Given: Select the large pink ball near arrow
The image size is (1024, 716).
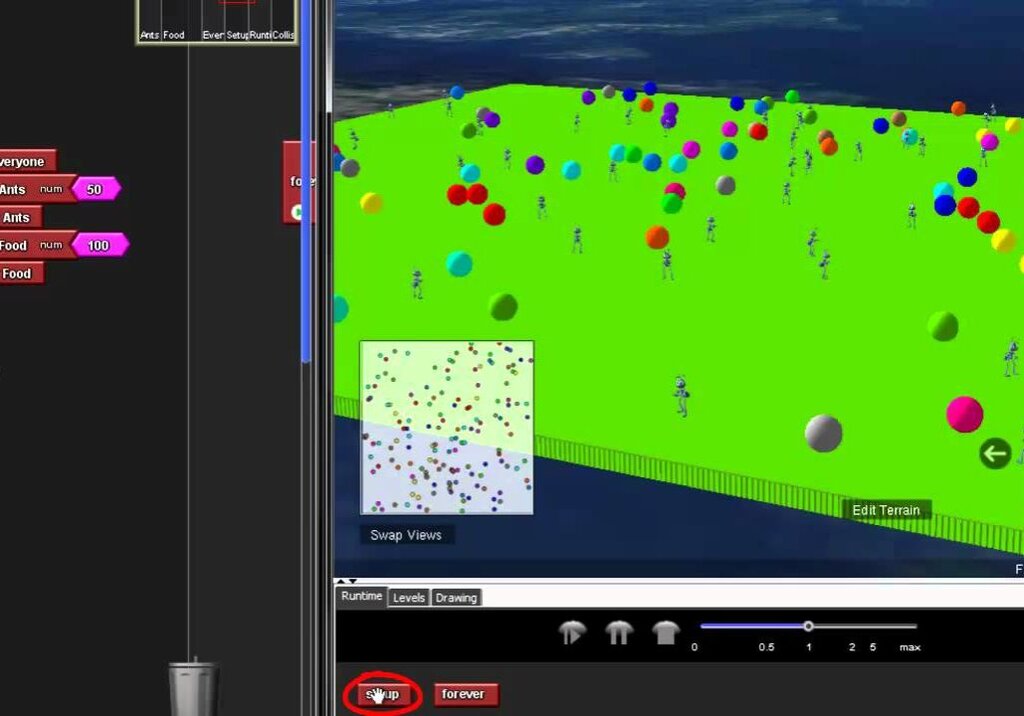Looking at the screenshot, I should pyautogui.click(x=965, y=414).
